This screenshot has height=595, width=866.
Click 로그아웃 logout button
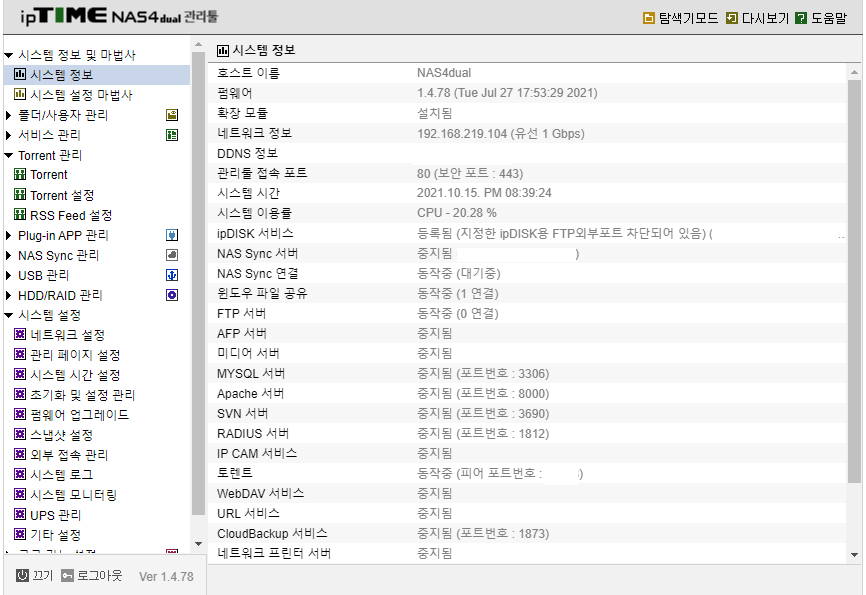(92, 575)
